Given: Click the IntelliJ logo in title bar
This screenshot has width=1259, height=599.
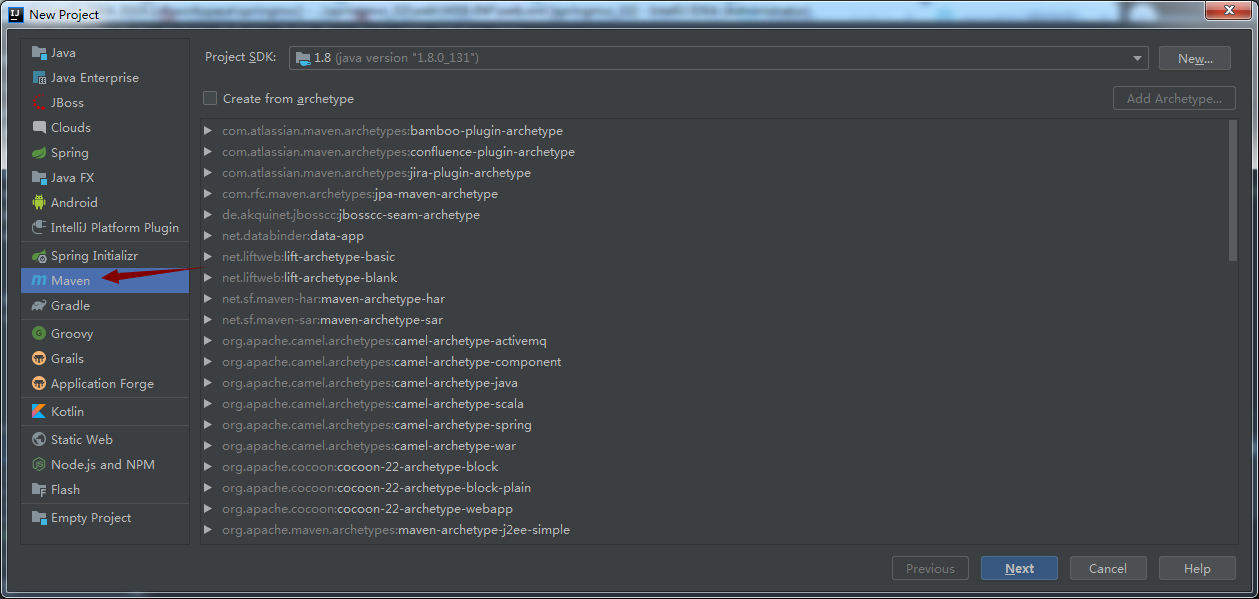Looking at the screenshot, I should [x=16, y=14].
